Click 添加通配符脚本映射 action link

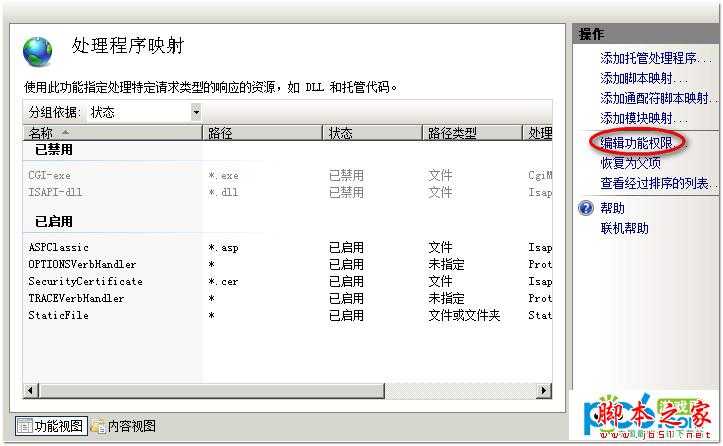(x=658, y=98)
